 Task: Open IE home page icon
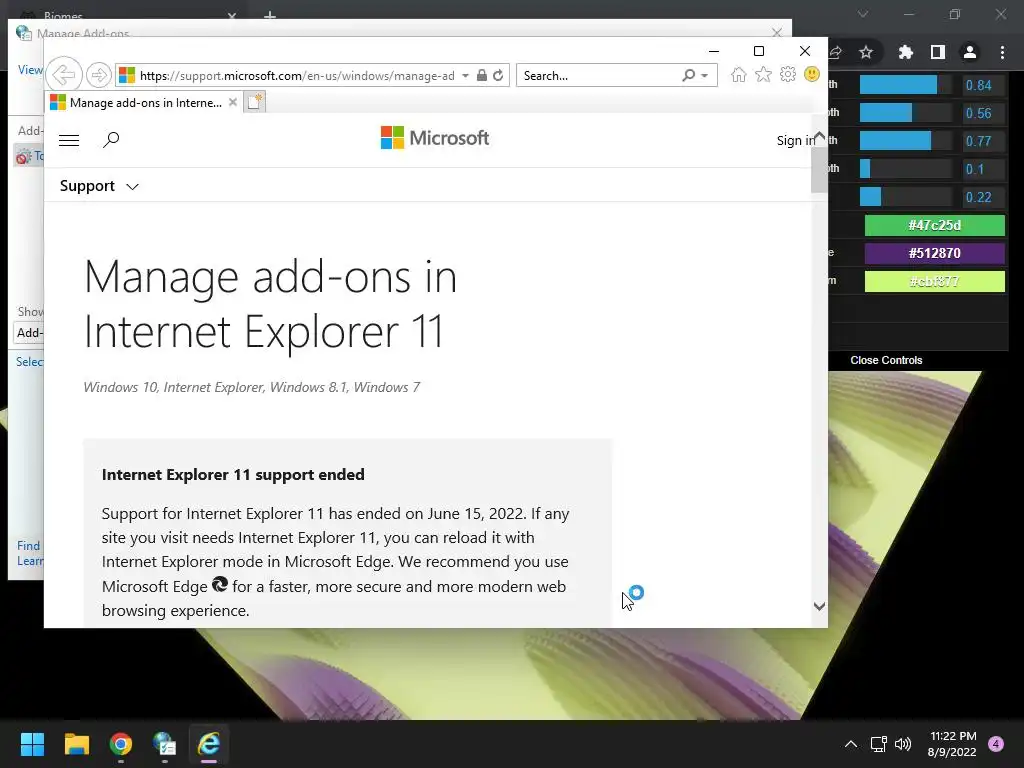(739, 74)
